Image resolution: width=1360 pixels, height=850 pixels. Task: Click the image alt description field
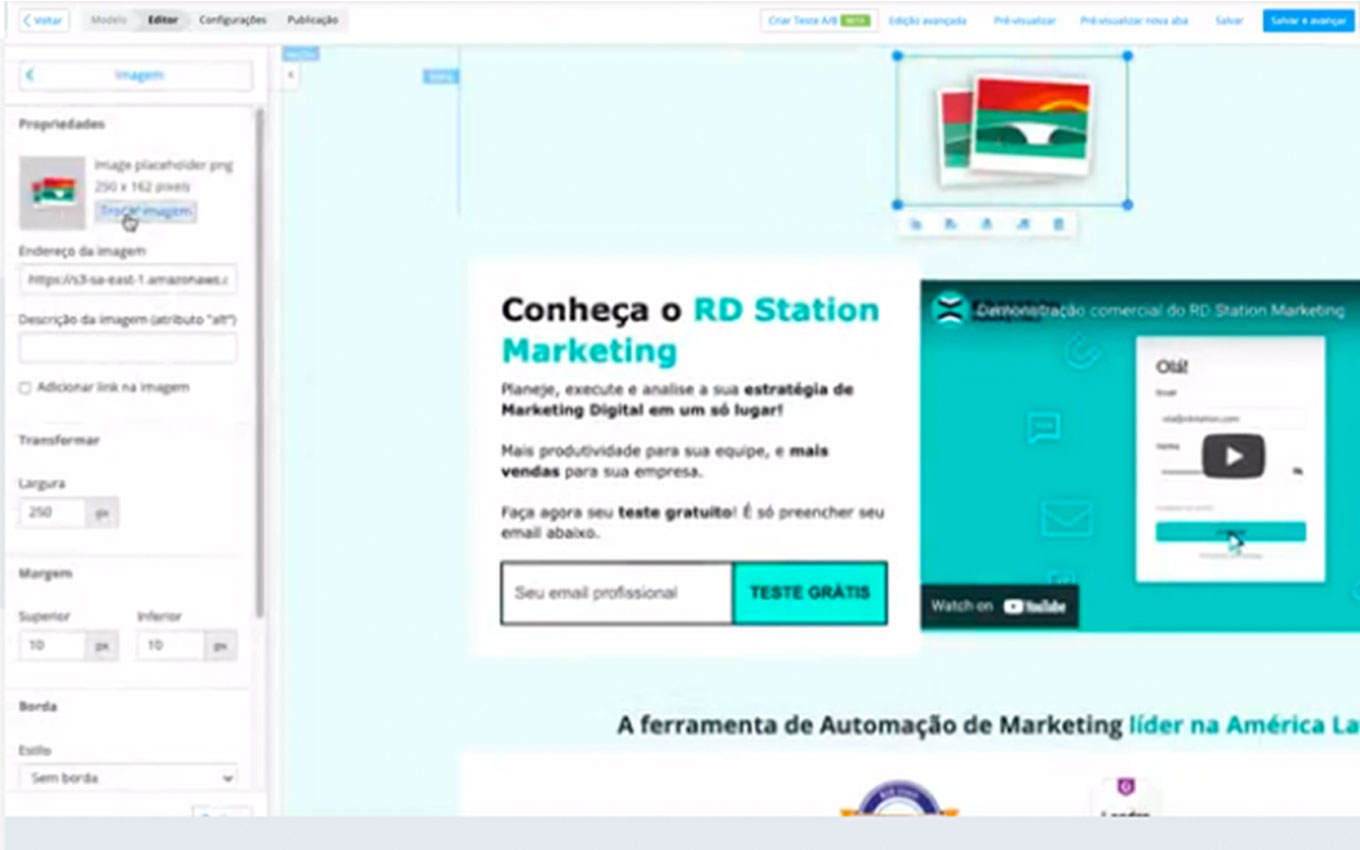pos(128,348)
